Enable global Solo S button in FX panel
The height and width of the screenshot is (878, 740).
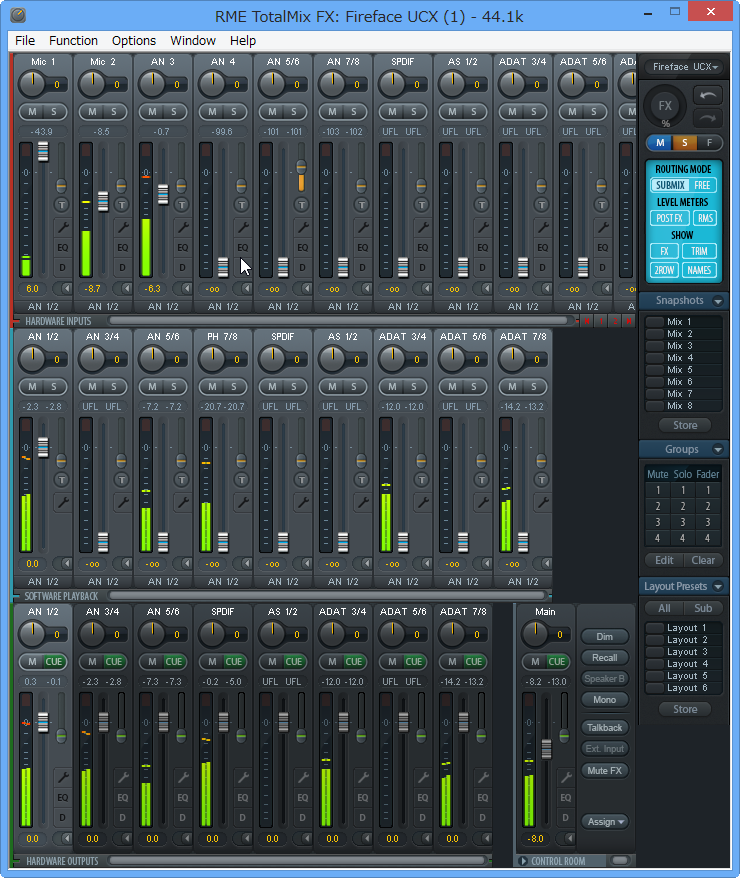(x=685, y=143)
